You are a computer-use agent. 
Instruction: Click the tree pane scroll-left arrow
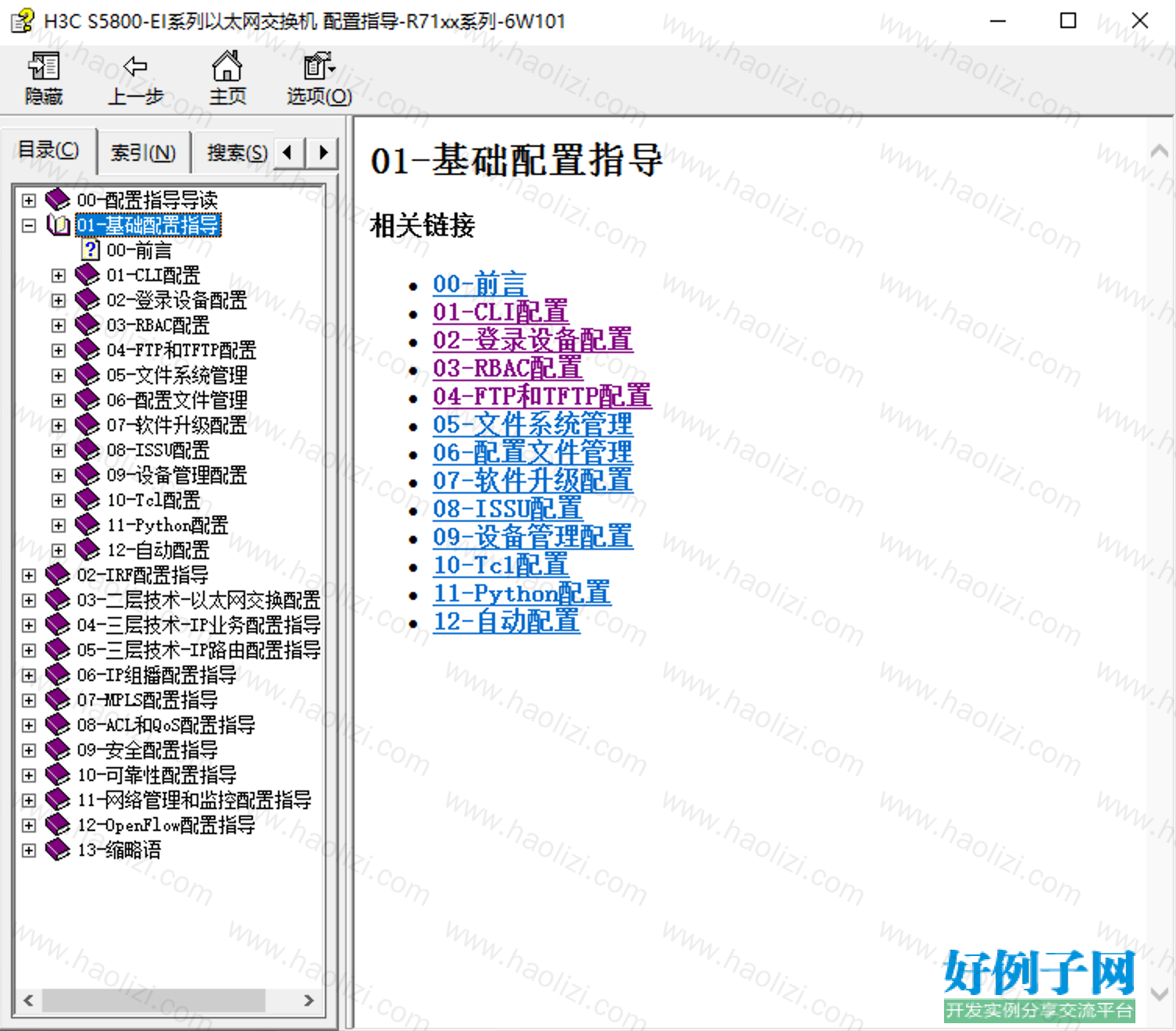(29, 1000)
